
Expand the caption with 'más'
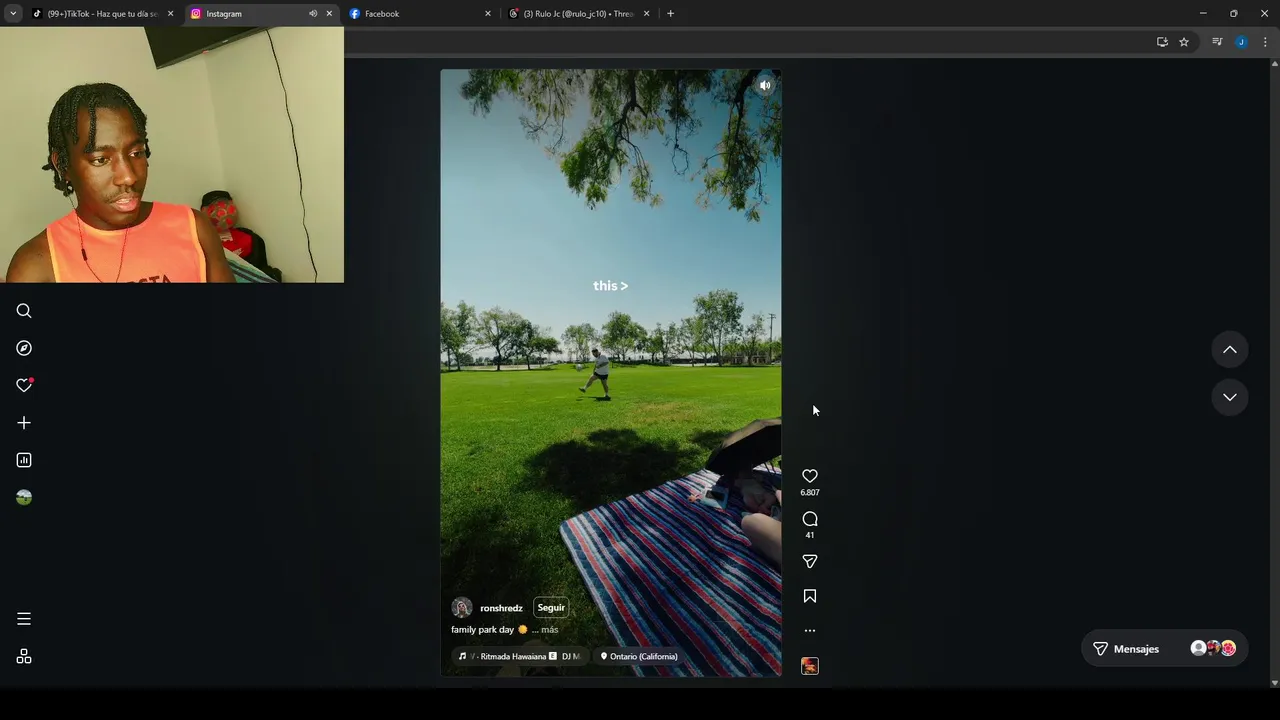(x=549, y=630)
